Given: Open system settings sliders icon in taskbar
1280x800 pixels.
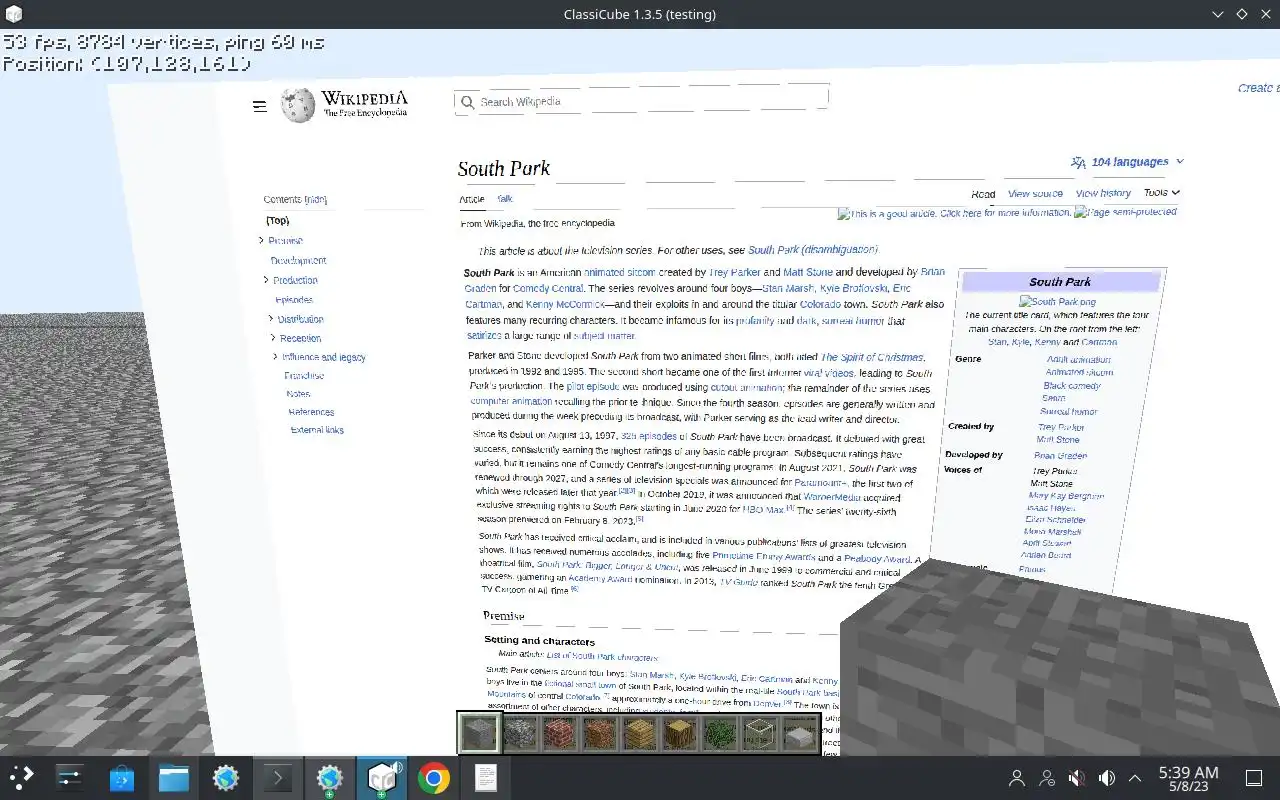Looking at the screenshot, I should (70, 777).
